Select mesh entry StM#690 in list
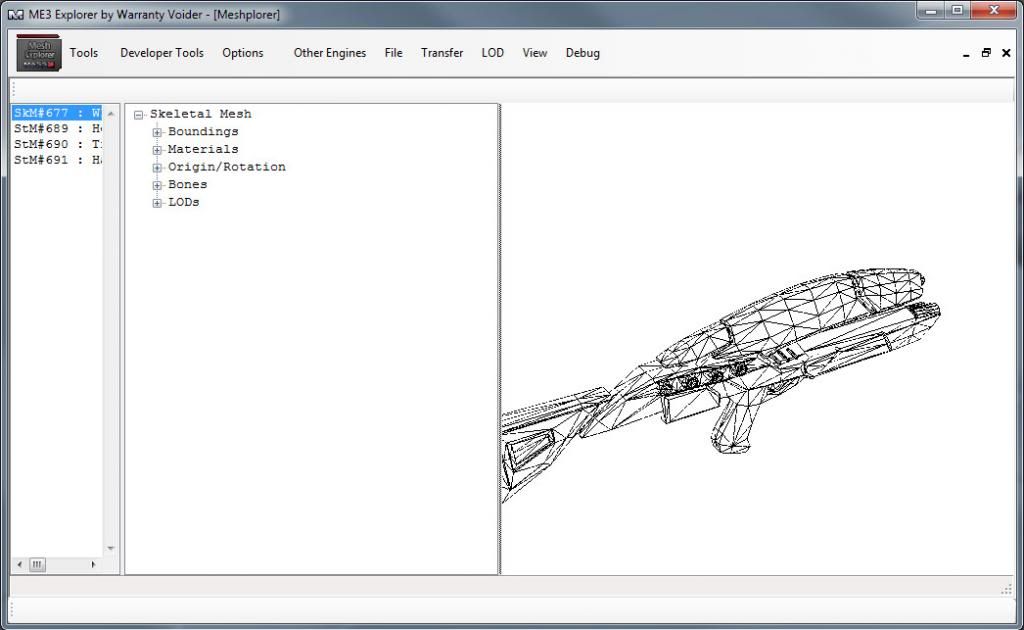1024x630 pixels. [x=57, y=144]
